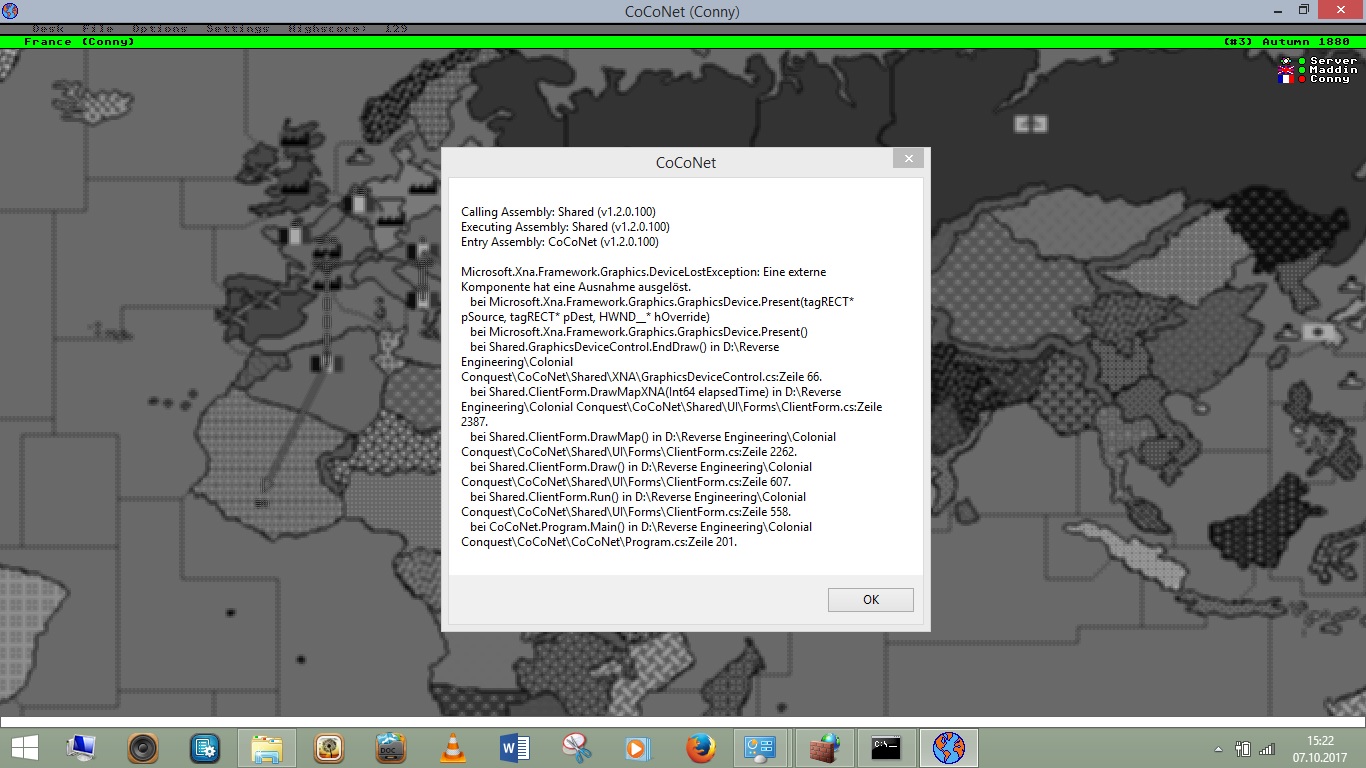This screenshot has height=768, width=1366.
Task: Restore down the CoCoNet window
Action: (1304, 10)
